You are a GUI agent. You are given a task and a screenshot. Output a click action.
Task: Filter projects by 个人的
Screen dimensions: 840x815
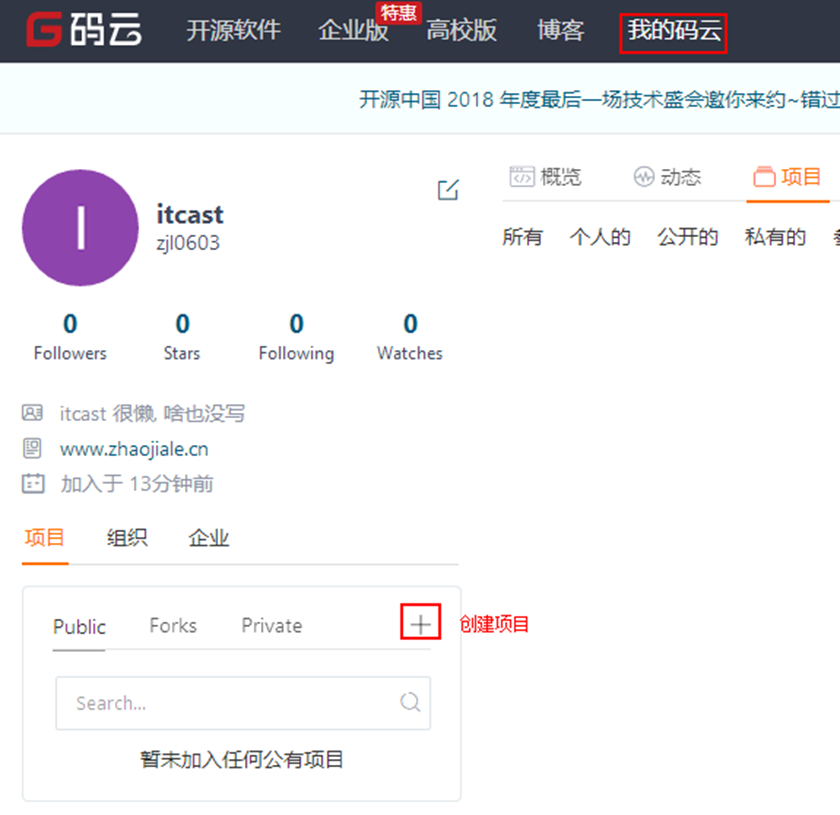pyautogui.click(x=600, y=236)
